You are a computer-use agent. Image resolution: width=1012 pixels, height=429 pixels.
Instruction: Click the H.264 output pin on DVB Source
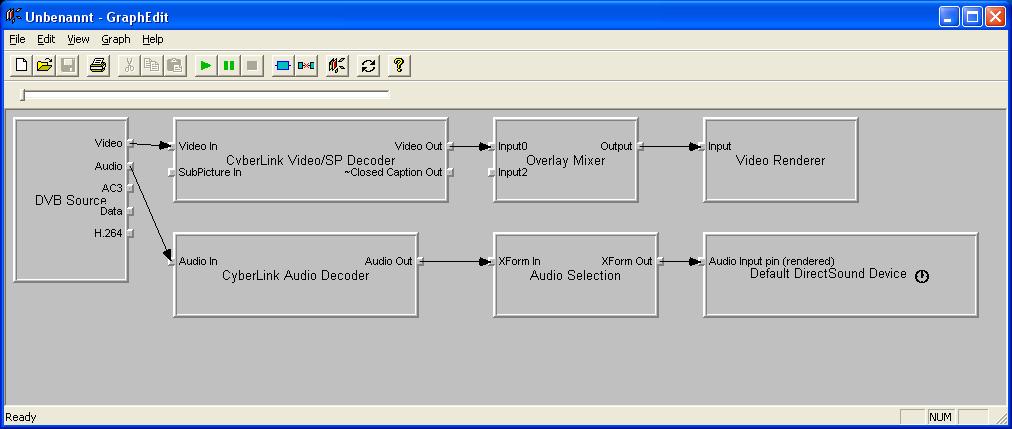(130, 233)
